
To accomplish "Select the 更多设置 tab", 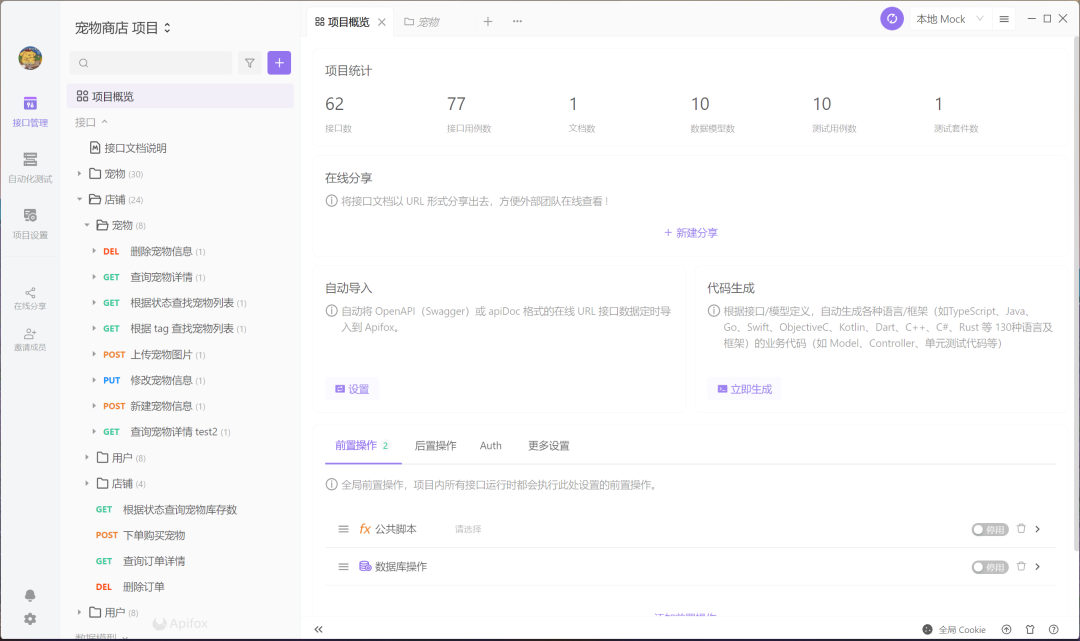I will pos(549,445).
